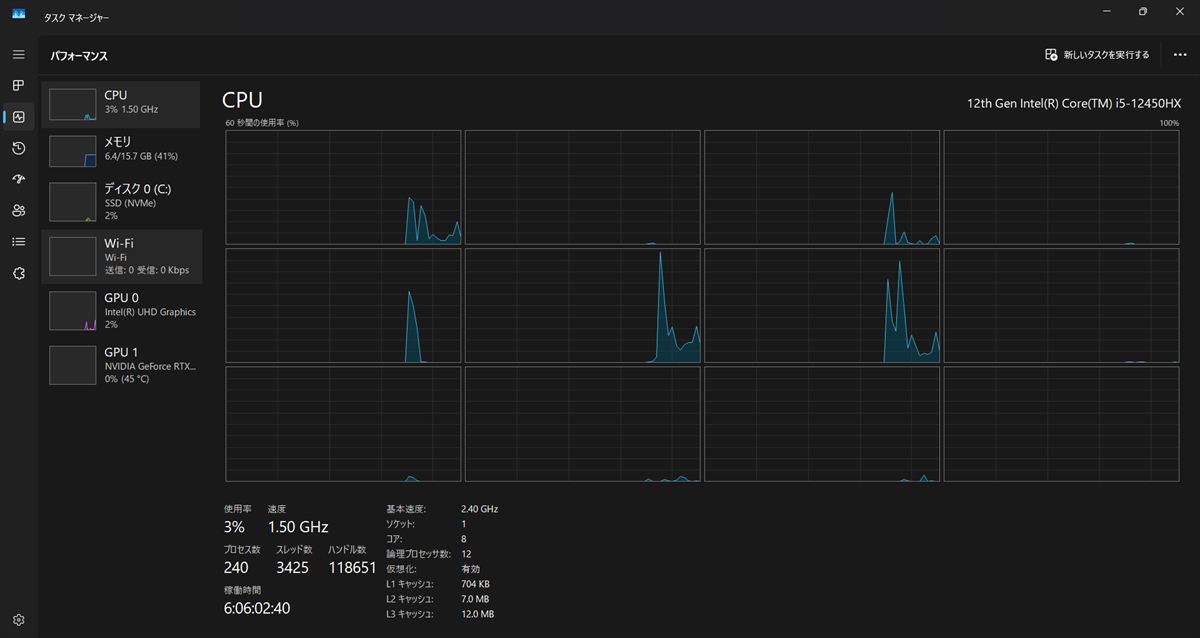Screen dimensions: 1200x638
Task: Select メモリ in the performance list
Action: pyautogui.click(x=121, y=151)
